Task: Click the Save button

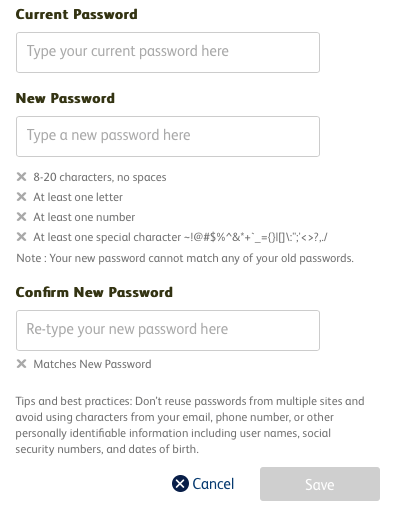Action: point(320,484)
